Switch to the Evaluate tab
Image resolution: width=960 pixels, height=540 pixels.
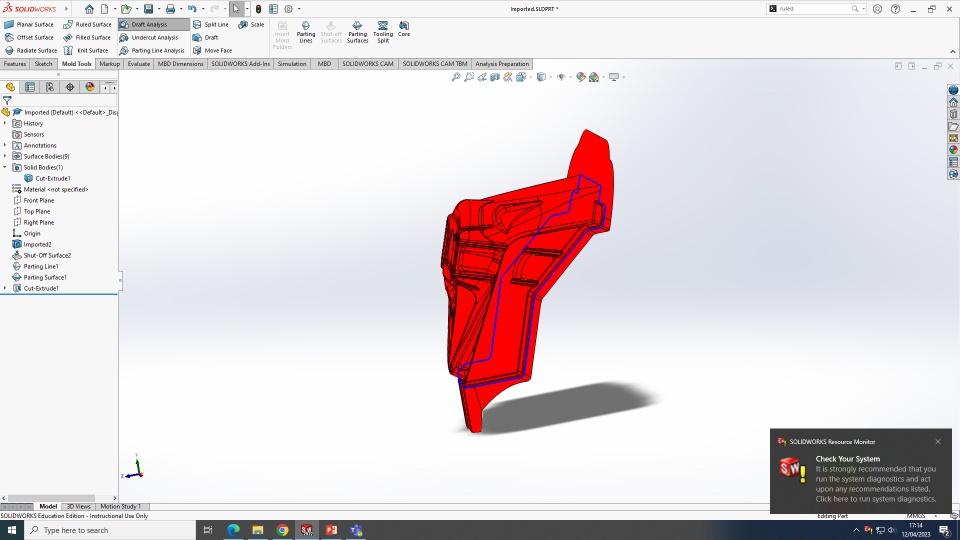[139, 64]
